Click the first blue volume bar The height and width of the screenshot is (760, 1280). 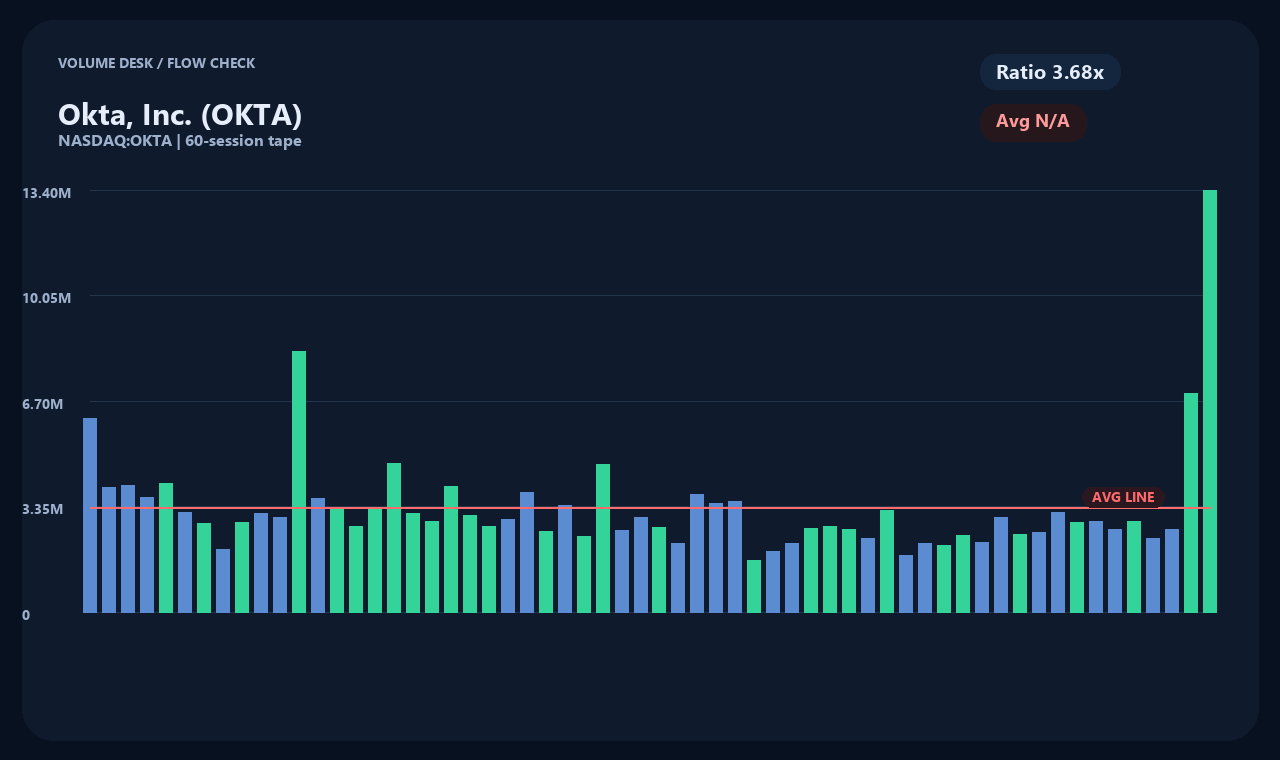[90, 515]
